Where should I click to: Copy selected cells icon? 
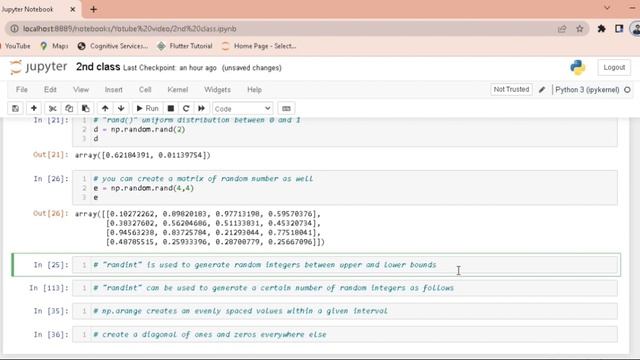69,109
